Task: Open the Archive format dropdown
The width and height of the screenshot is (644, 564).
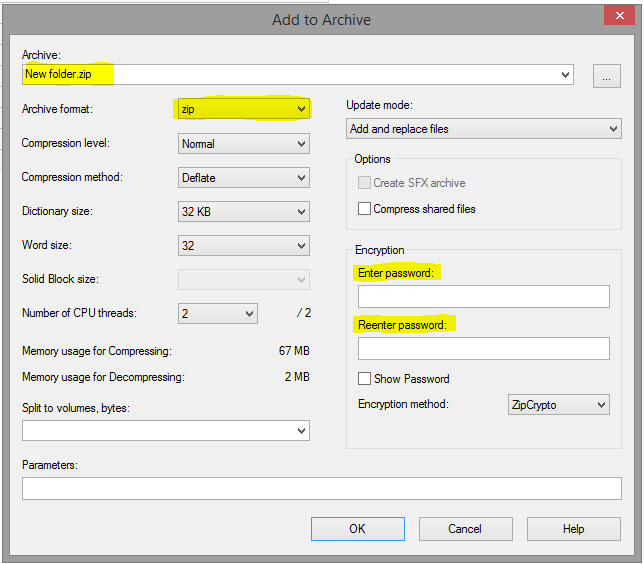Action: tap(243, 109)
